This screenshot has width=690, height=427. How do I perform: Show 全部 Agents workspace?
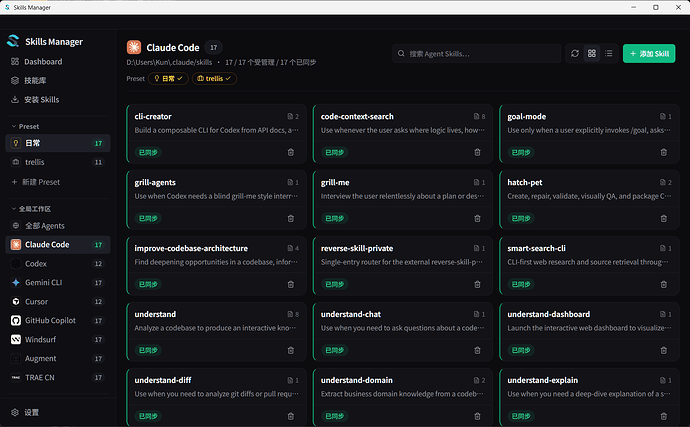point(58,226)
